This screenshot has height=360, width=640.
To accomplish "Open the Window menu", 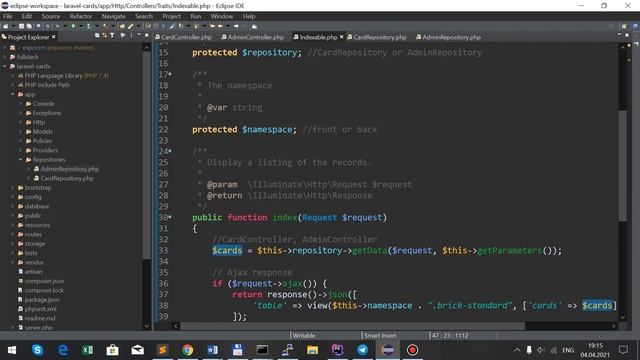I will (222, 16).
